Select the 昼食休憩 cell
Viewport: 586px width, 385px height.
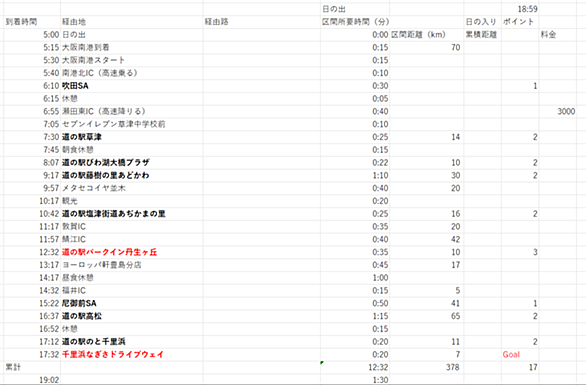(x=132, y=277)
